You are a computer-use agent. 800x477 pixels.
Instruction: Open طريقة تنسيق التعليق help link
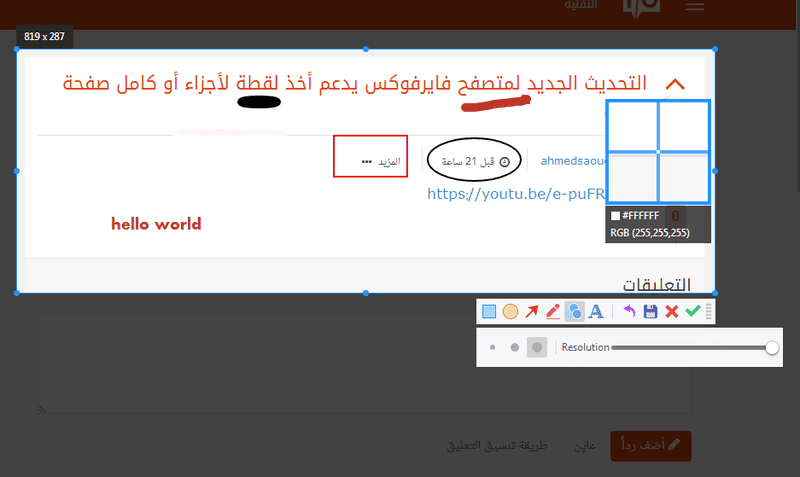pos(497,445)
